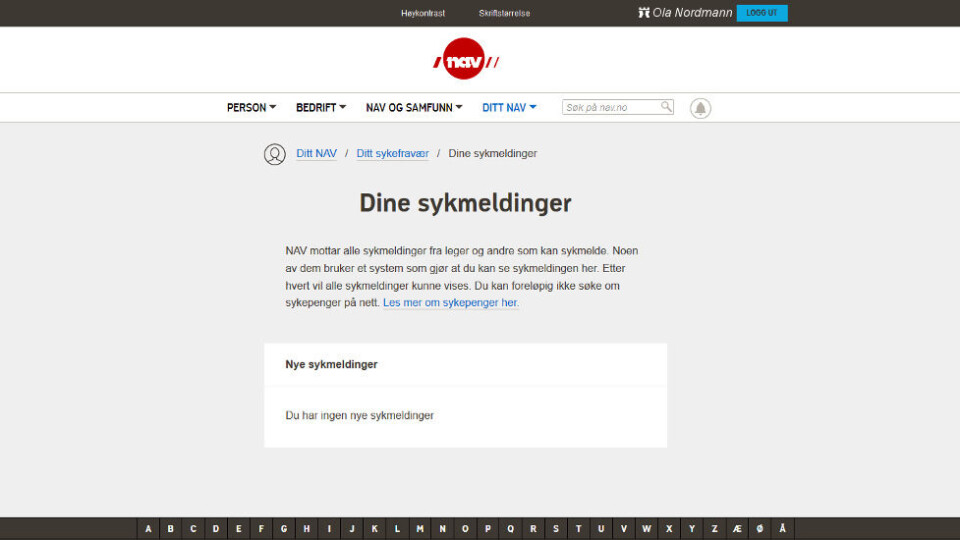Open letter Z in A-Å index
The image size is (960, 540).
[714, 528]
